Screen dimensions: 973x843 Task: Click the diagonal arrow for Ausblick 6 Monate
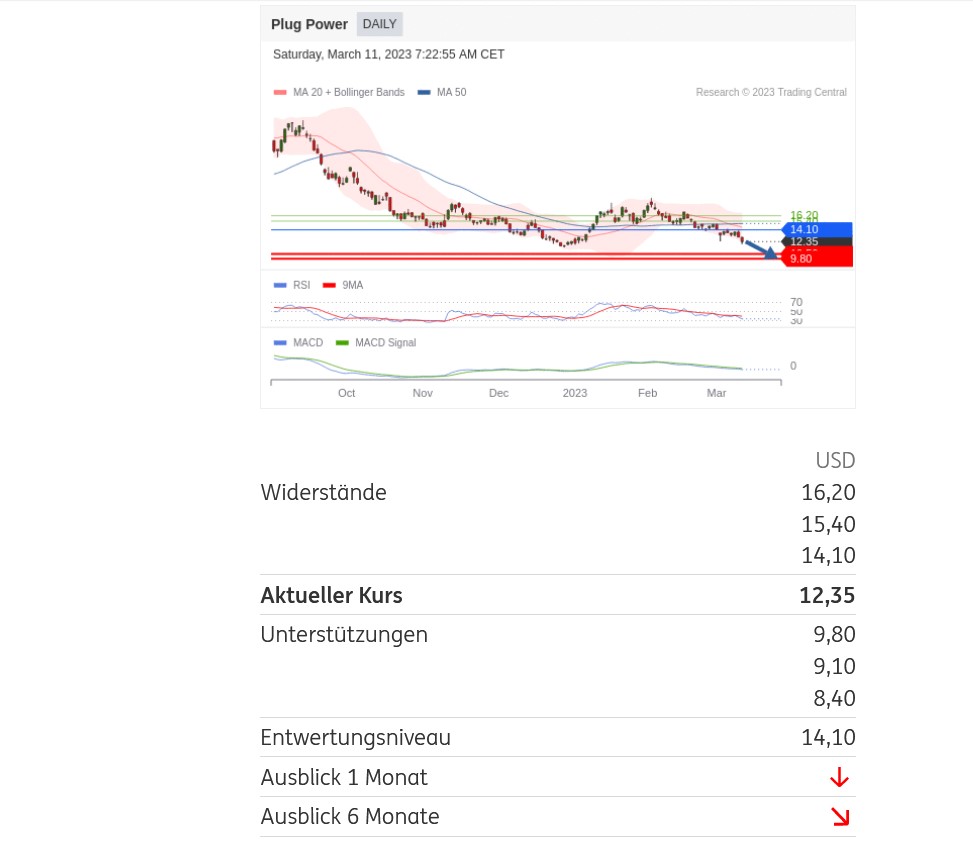(839, 817)
